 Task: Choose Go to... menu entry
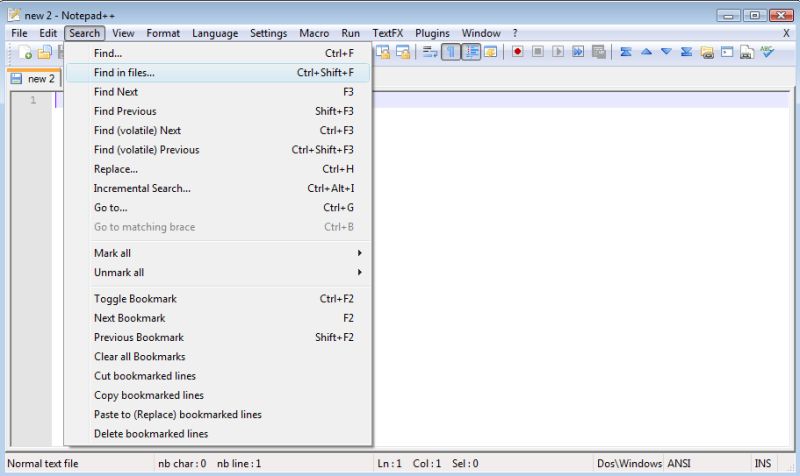click(x=218, y=208)
